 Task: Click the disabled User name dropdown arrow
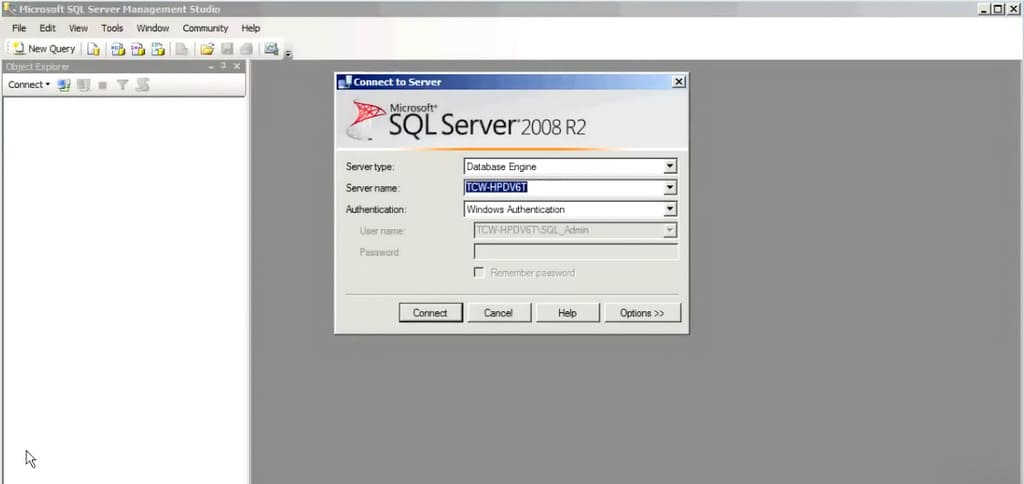pyautogui.click(x=669, y=231)
